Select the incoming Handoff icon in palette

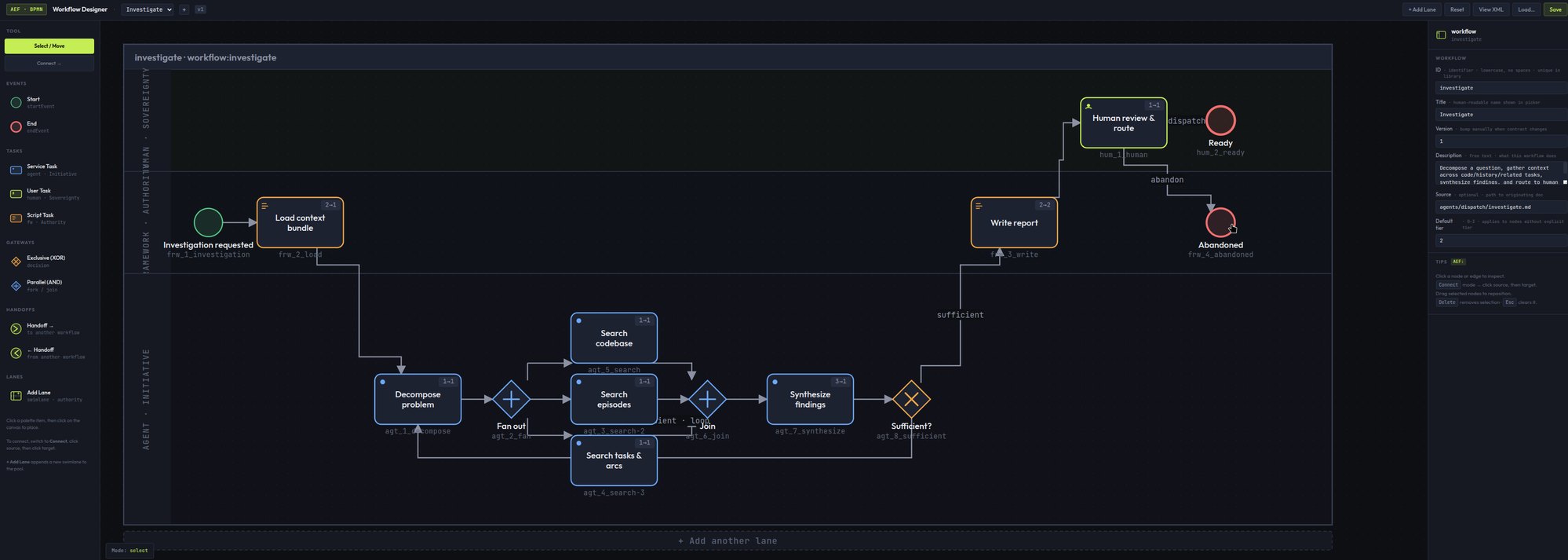click(x=16, y=353)
